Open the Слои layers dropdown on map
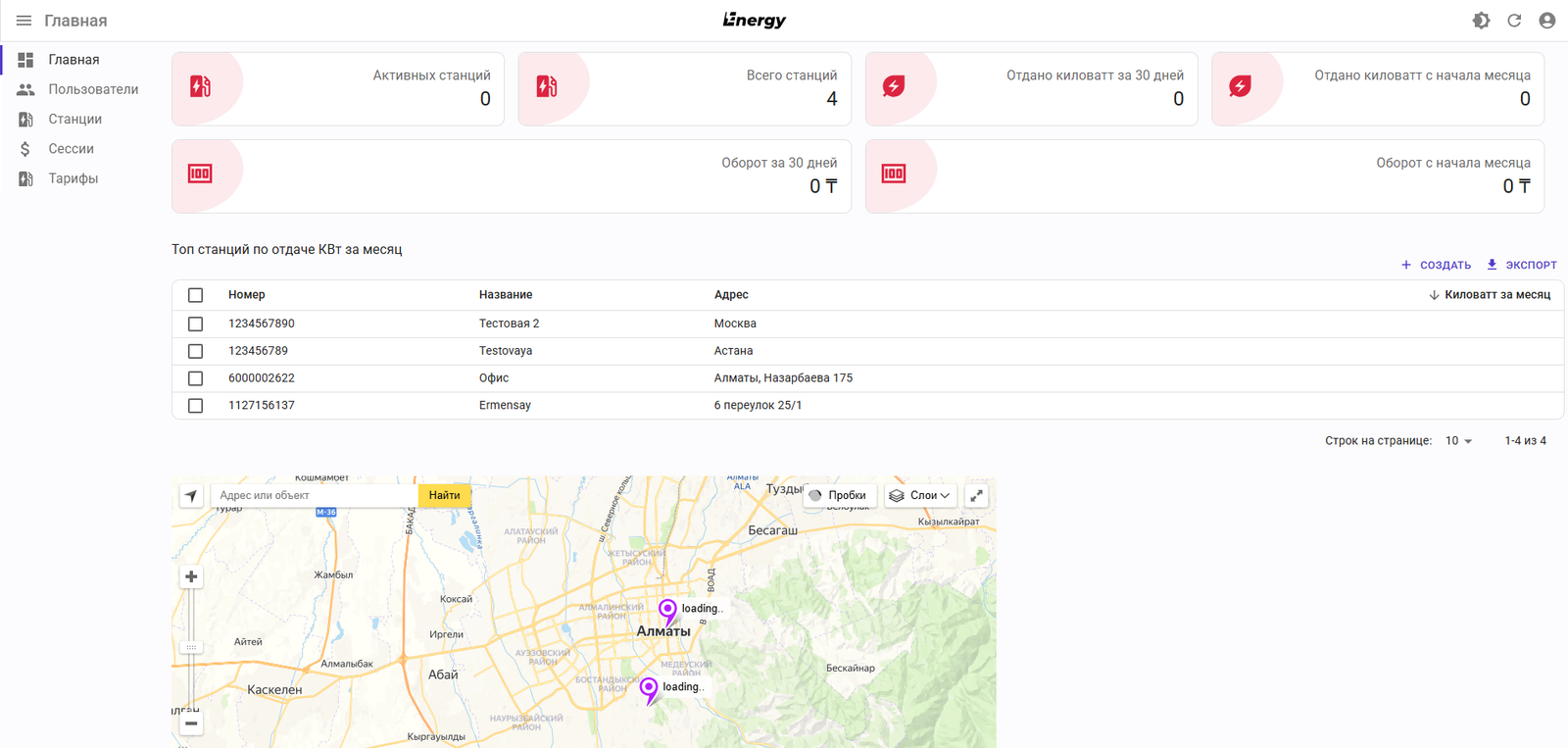This screenshot has height=748, width=1568. [x=920, y=496]
